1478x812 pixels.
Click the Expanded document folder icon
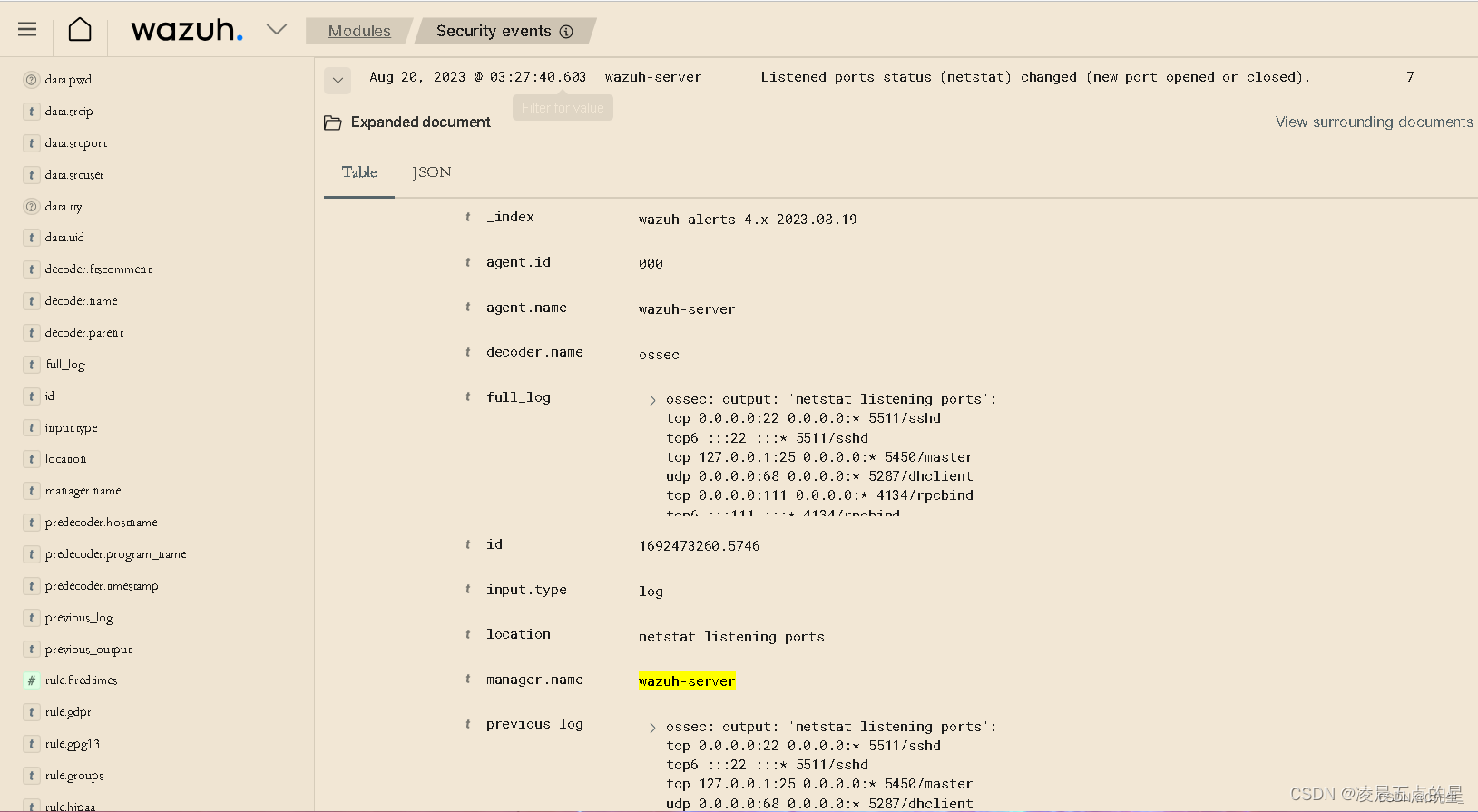333,122
